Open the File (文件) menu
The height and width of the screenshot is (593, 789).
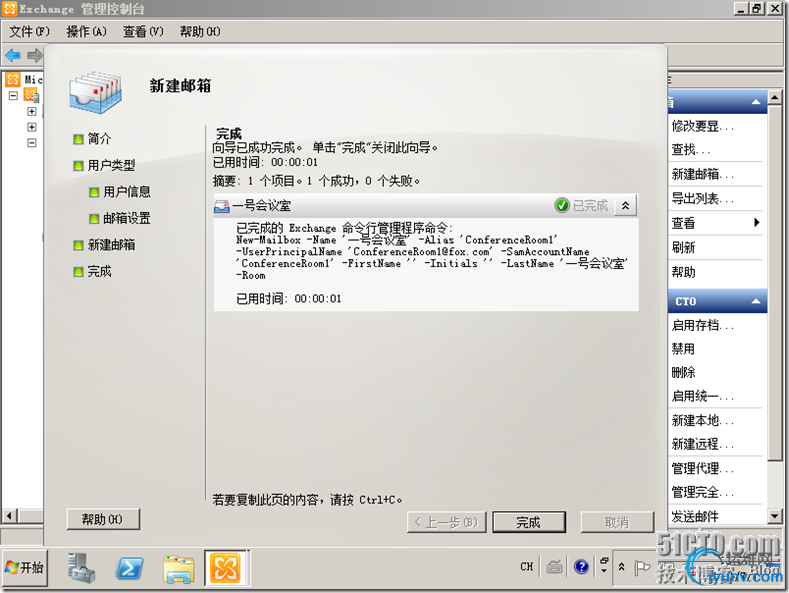[29, 32]
